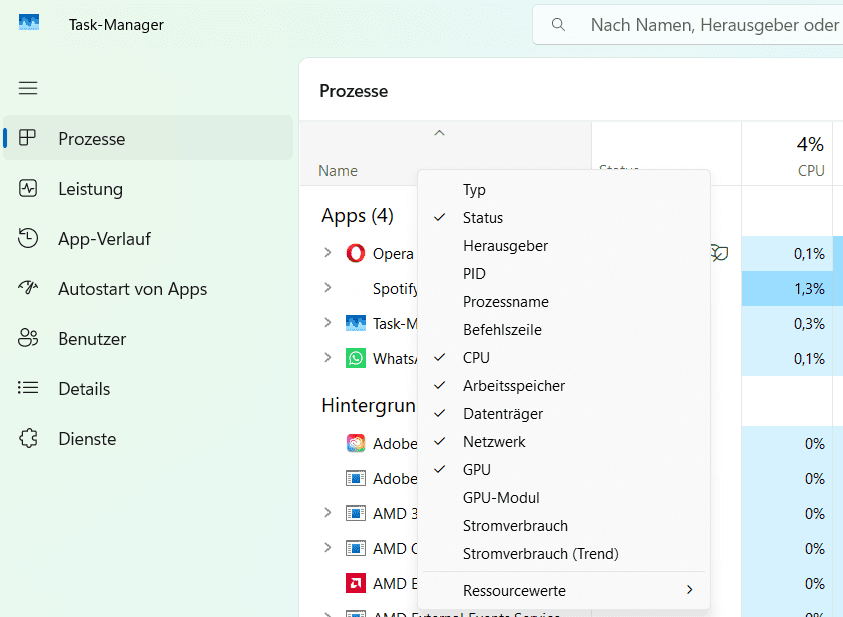Open the Benutzer page
This screenshot has width=843, height=617.
[x=148, y=339]
